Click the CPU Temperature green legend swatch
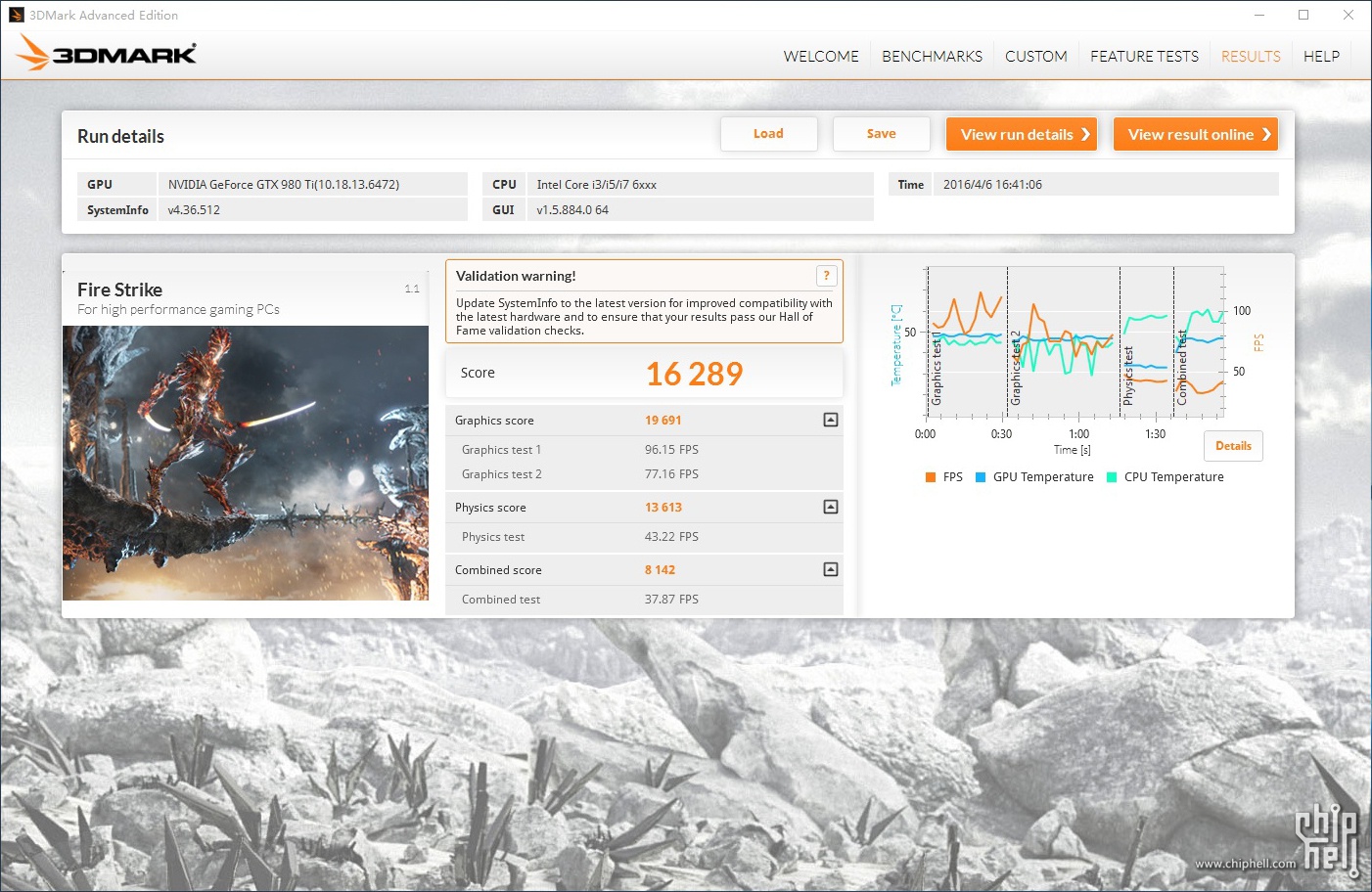This screenshot has height=892, width=1372. [1112, 477]
